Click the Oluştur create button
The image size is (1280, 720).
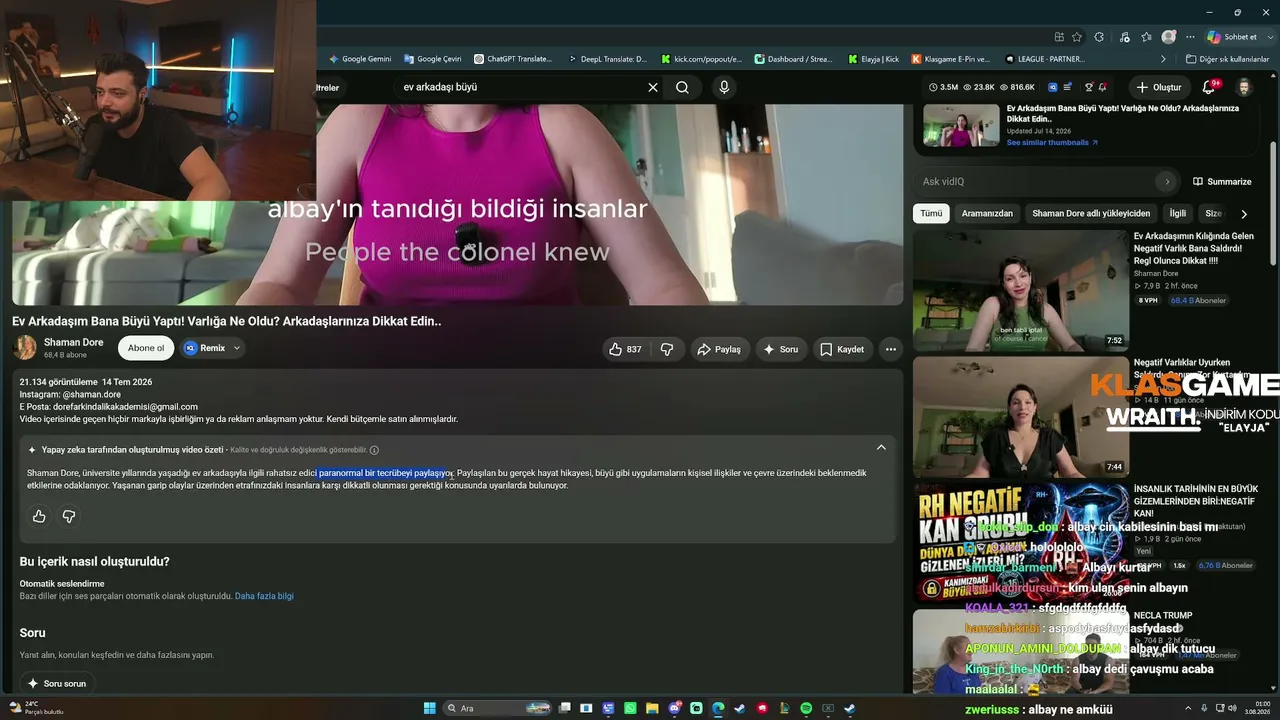[1159, 87]
